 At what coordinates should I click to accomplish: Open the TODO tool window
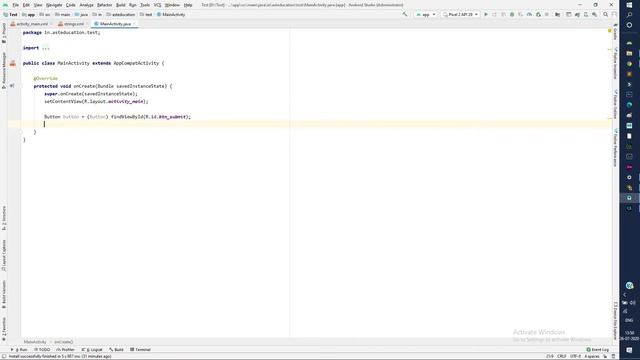click(42, 350)
